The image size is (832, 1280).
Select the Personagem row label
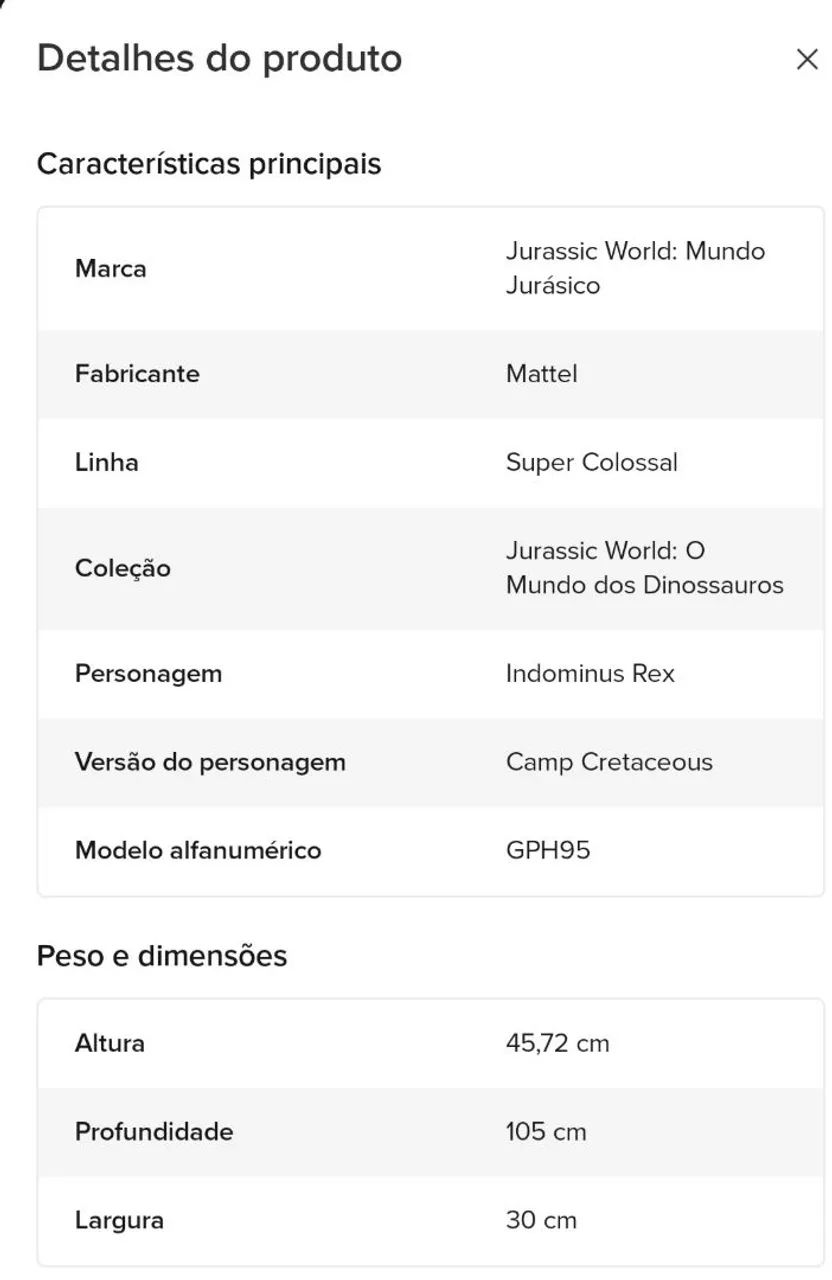tap(148, 674)
